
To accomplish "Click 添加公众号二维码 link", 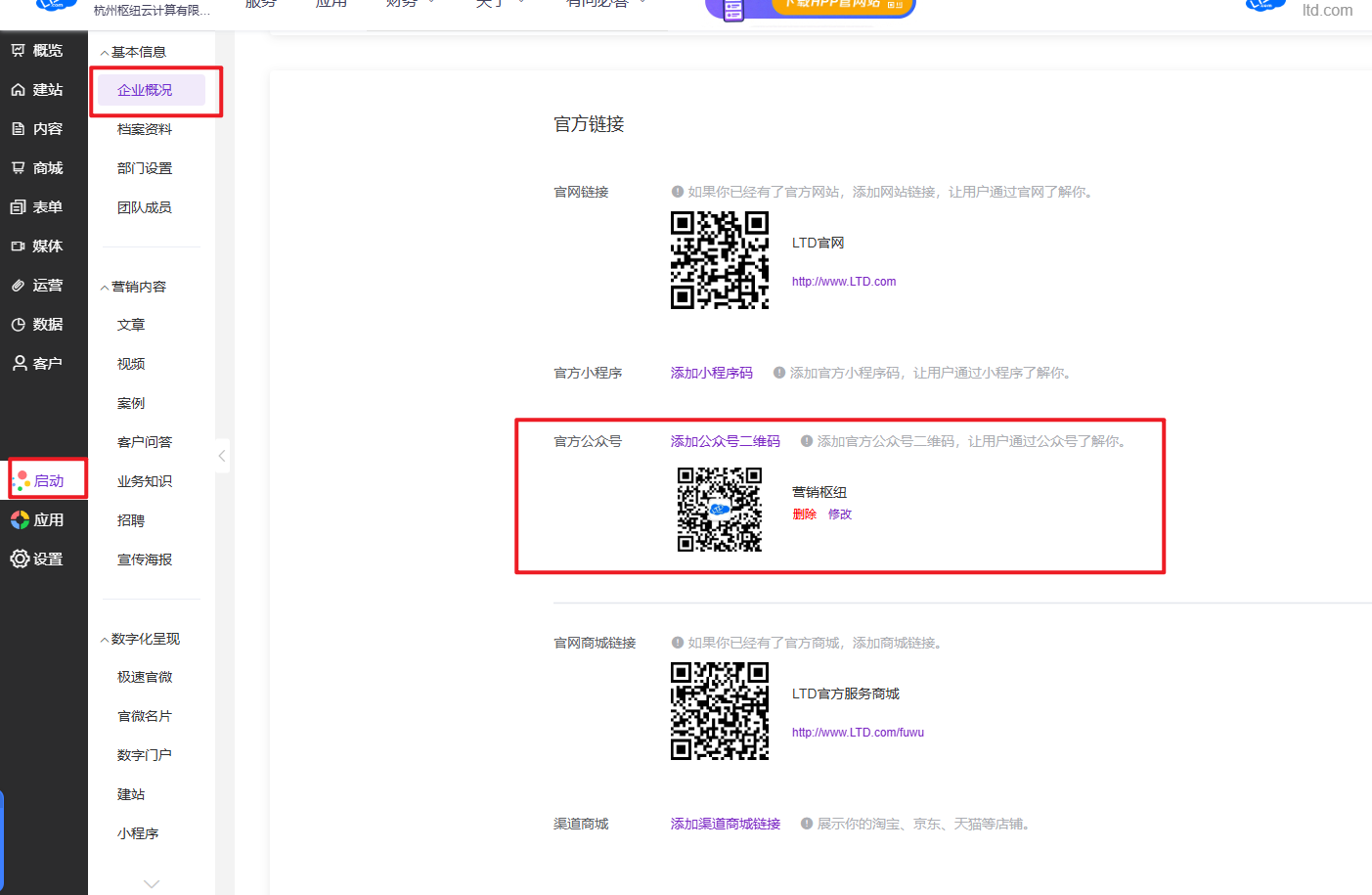I will [x=726, y=441].
